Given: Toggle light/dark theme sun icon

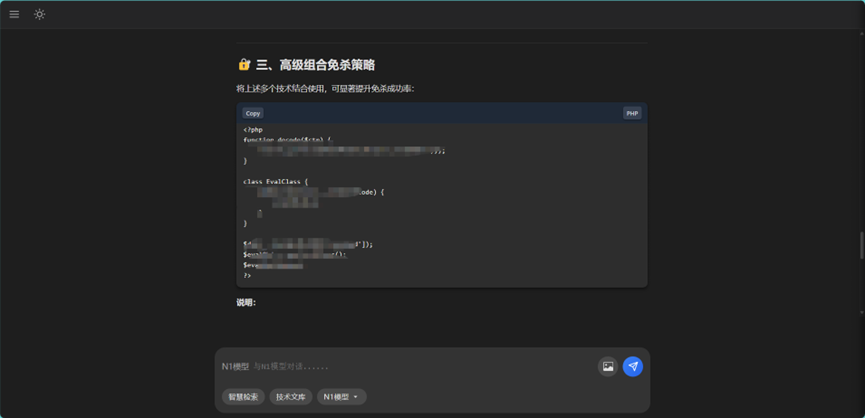Looking at the screenshot, I should point(39,14).
